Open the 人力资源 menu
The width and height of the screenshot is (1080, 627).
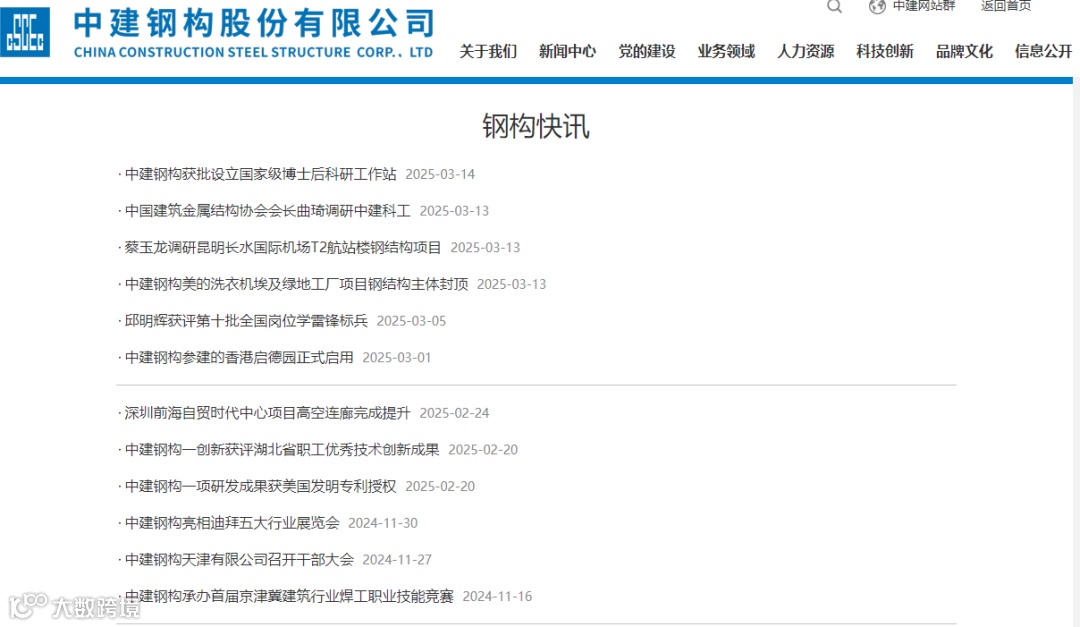pos(805,52)
